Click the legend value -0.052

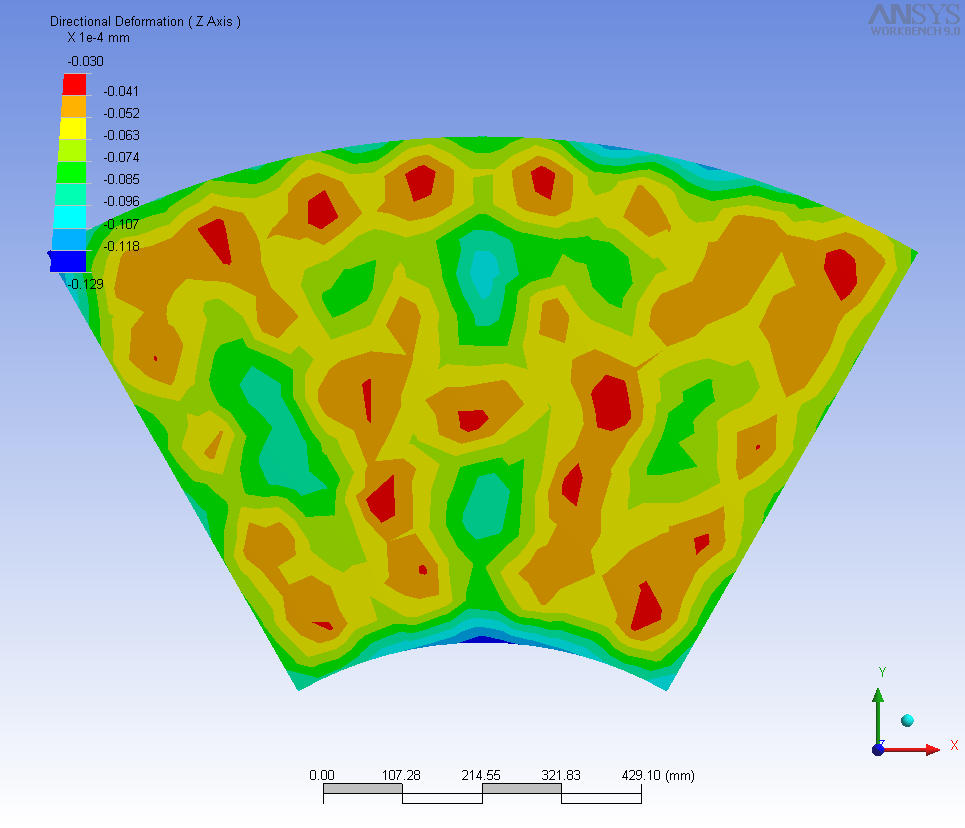[121, 113]
